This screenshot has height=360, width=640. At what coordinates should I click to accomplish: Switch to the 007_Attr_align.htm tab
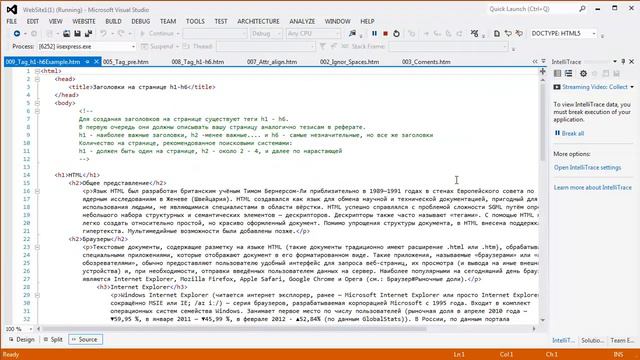272,62
